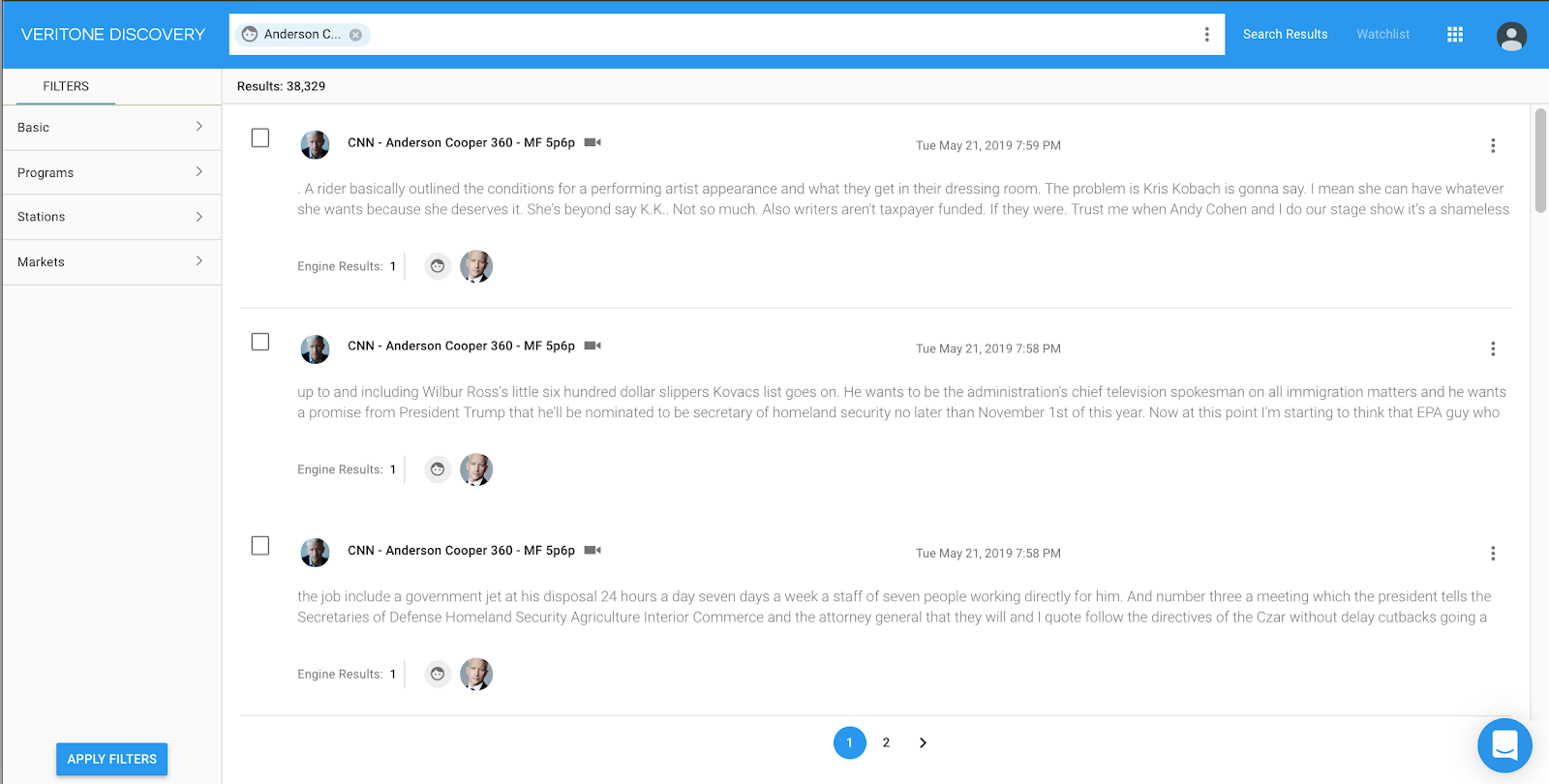Open the user profile avatar menu
The height and width of the screenshot is (784, 1549).
coord(1511,36)
